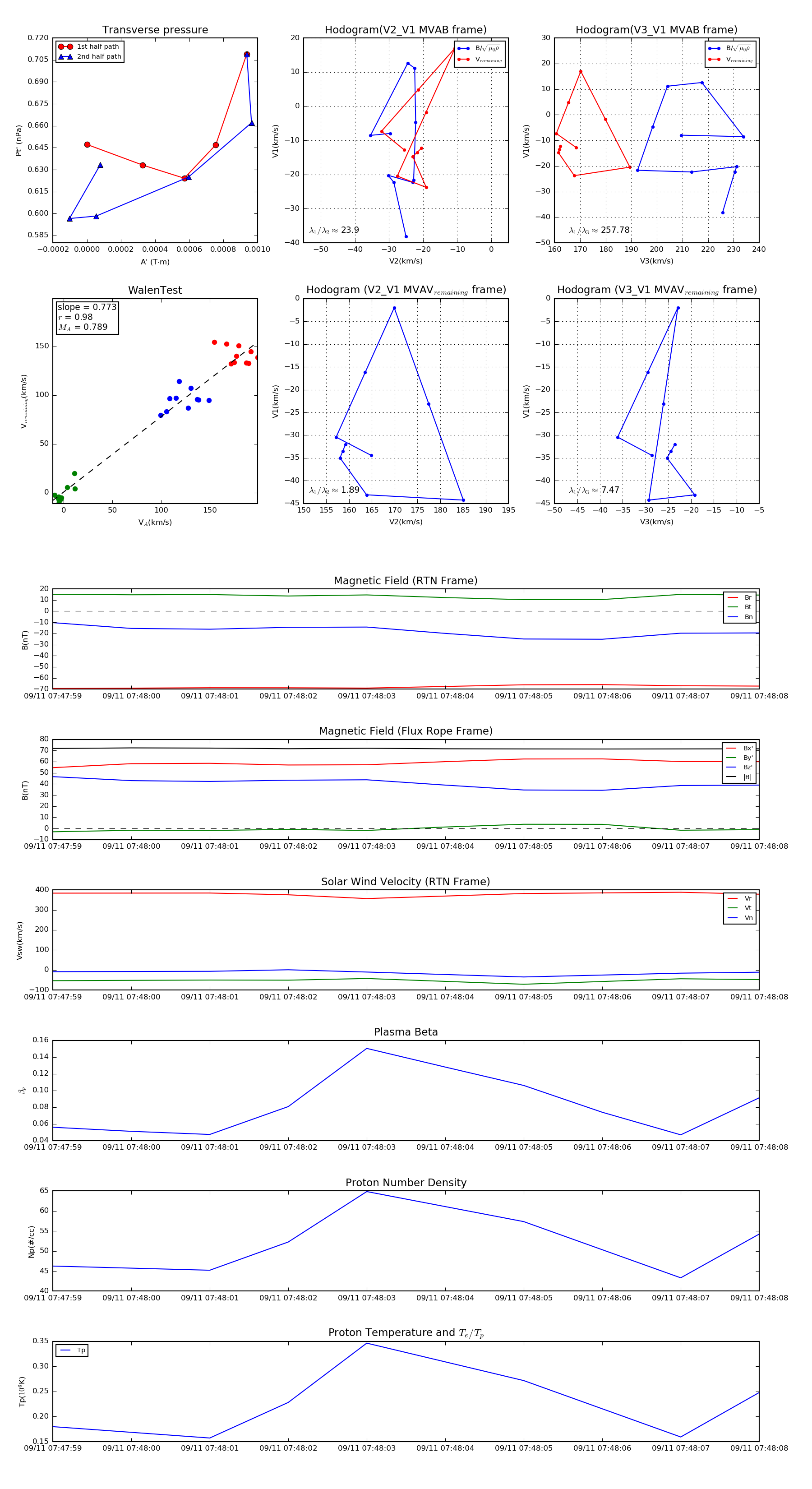Select the "Bn" legend entry
Image resolution: width=812 pixels, height=1489 pixels.
(x=740, y=617)
